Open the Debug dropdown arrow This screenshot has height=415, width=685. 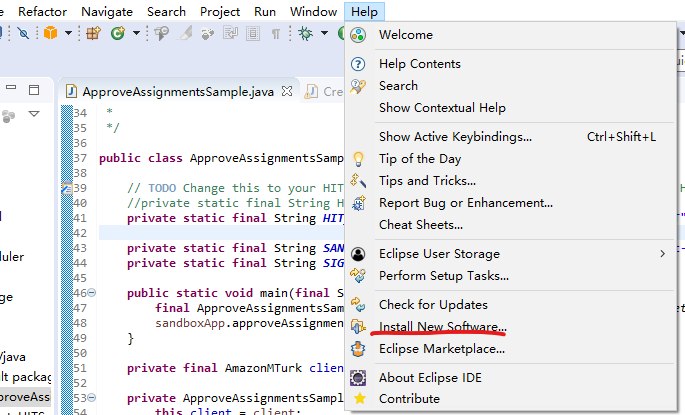324,33
